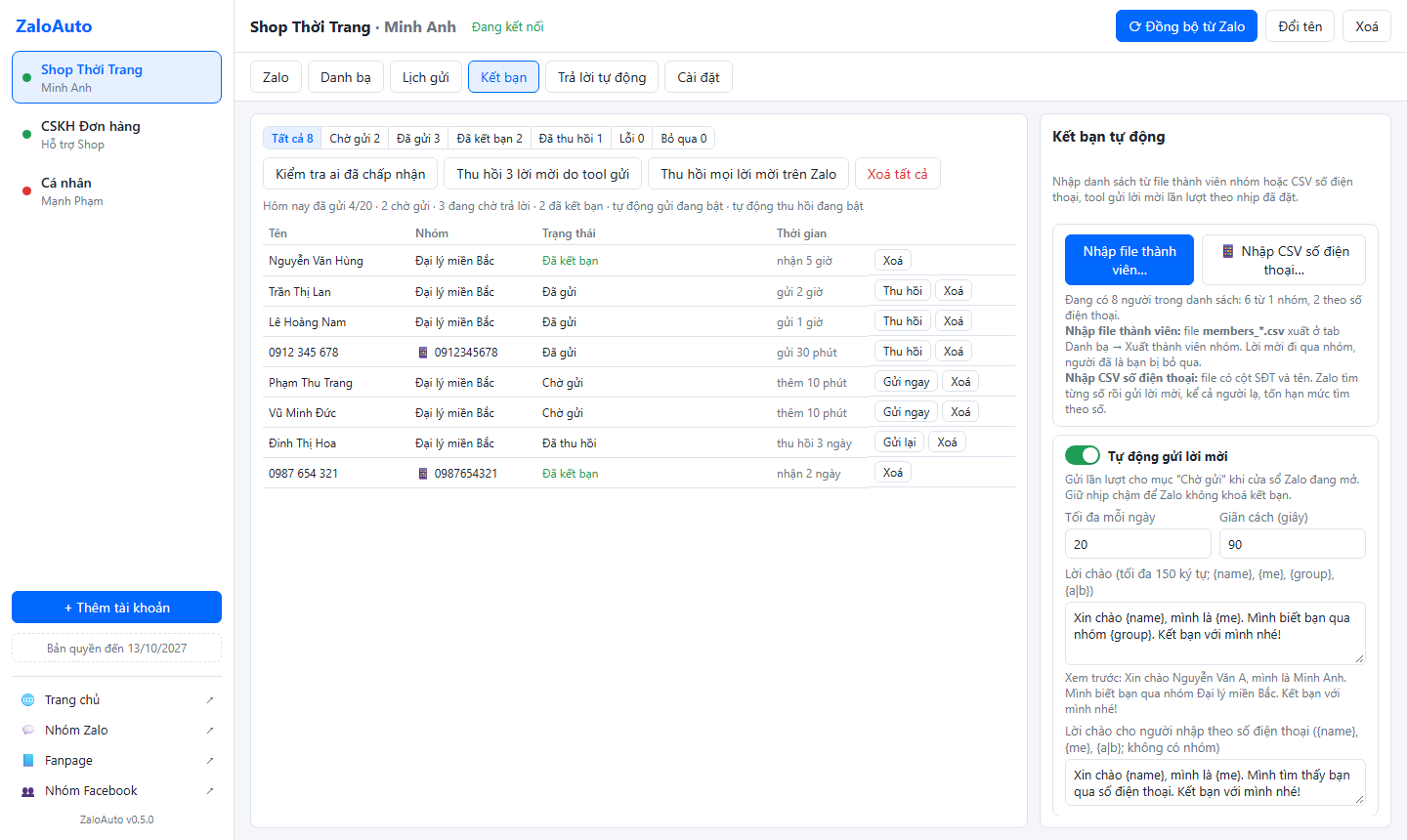Click the header Xoá account button
The height and width of the screenshot is (840, 1407).
point(1367,26)
